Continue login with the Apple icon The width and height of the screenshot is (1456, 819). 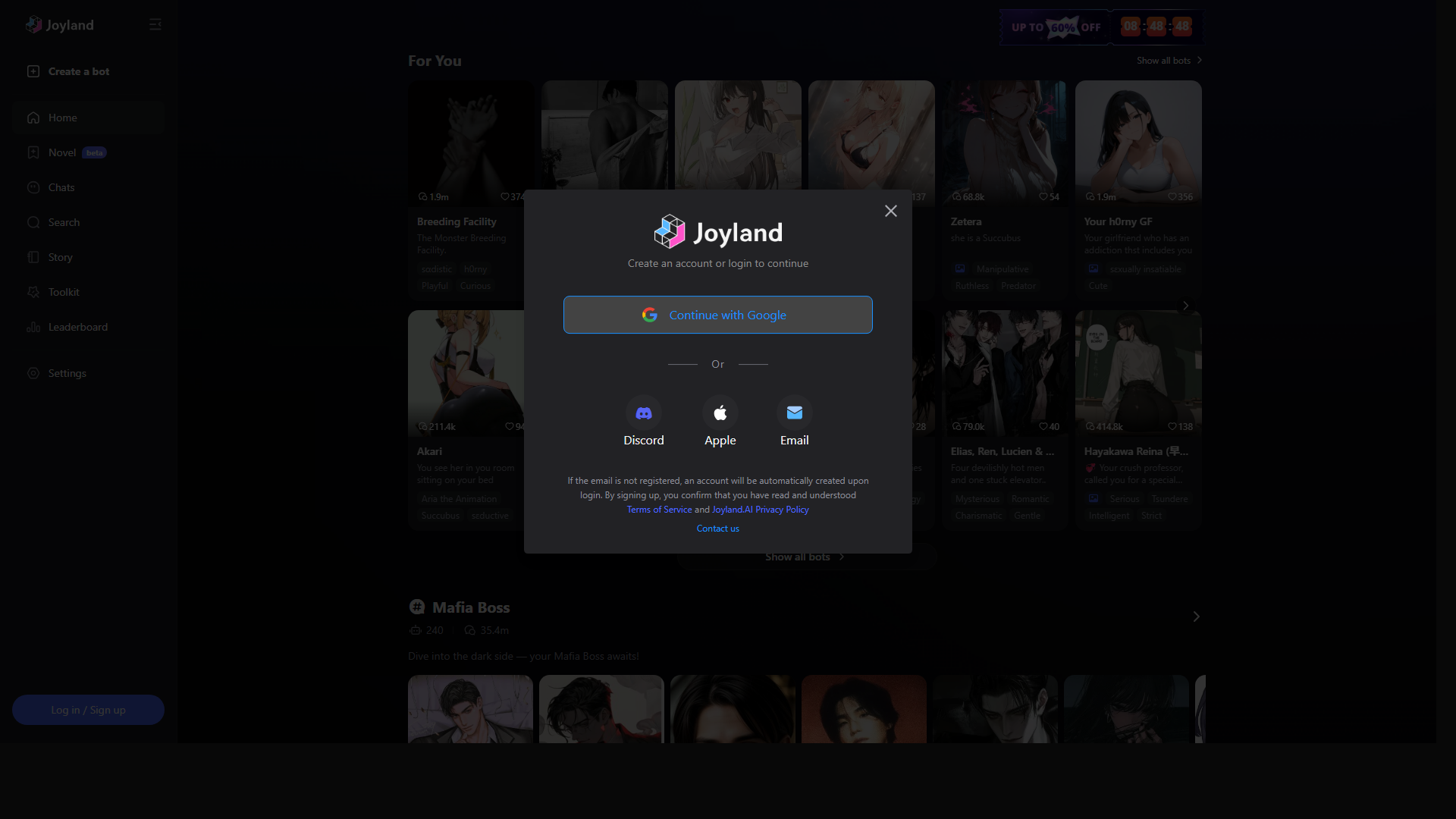click(720, 413)
